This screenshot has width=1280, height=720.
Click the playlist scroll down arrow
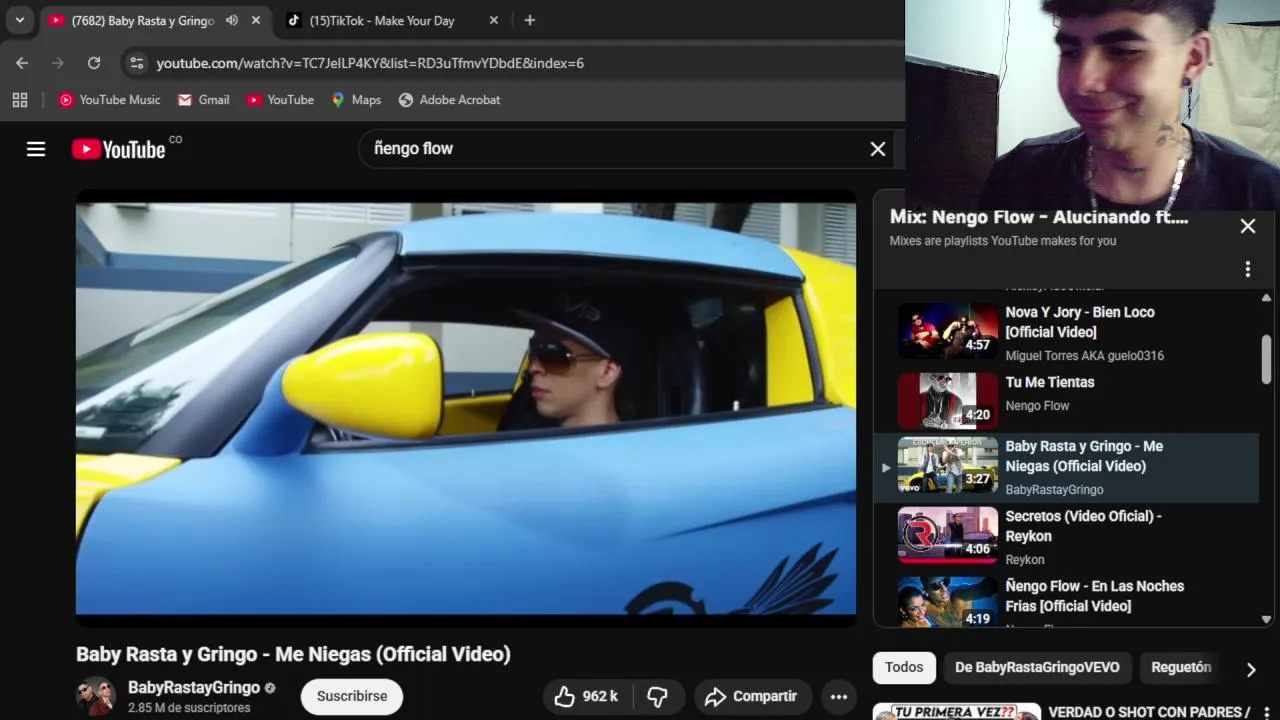1266,619
